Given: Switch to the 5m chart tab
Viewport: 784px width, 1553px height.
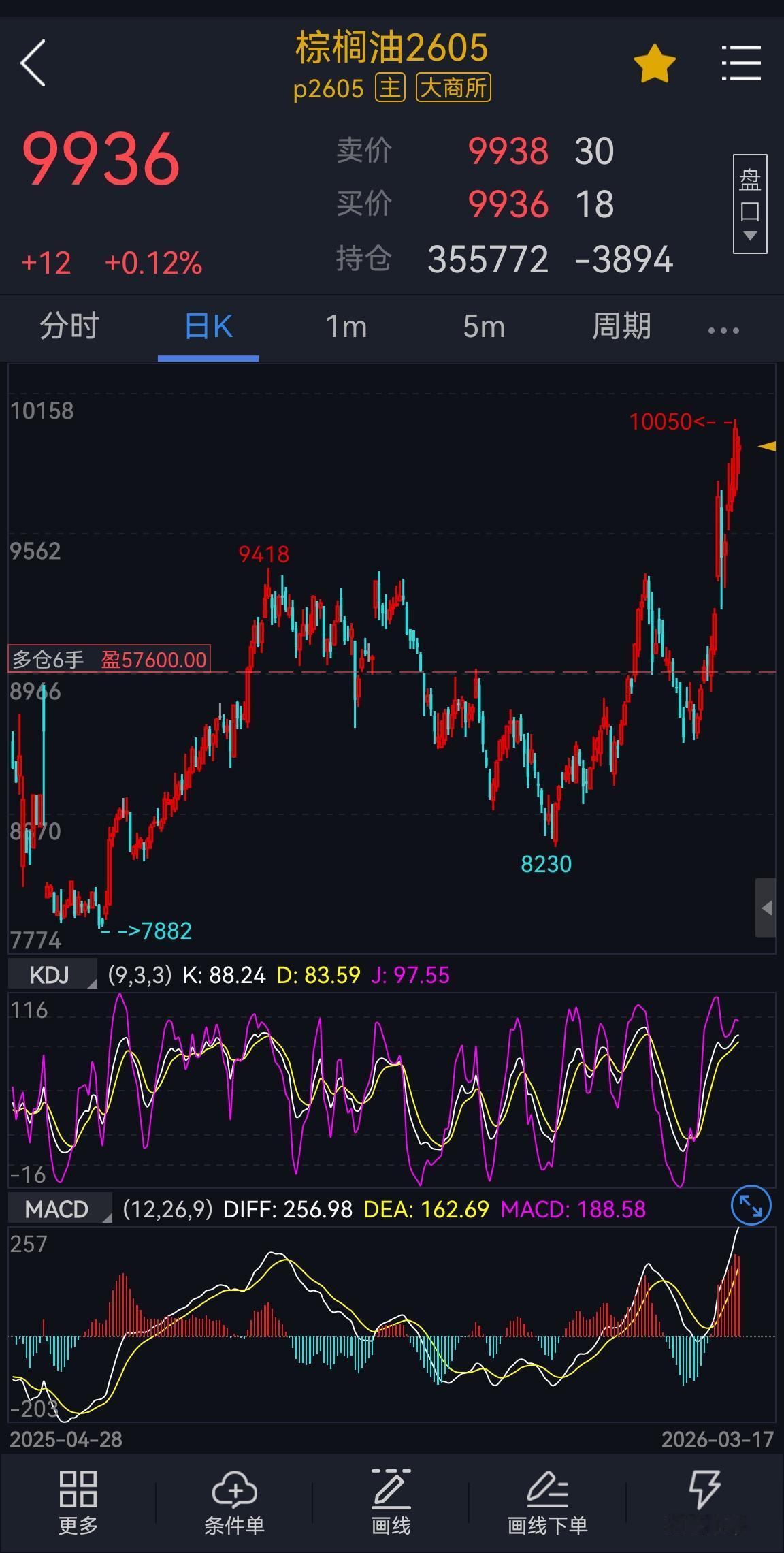Looking at the screenshot, I should (x=484, y=327).
